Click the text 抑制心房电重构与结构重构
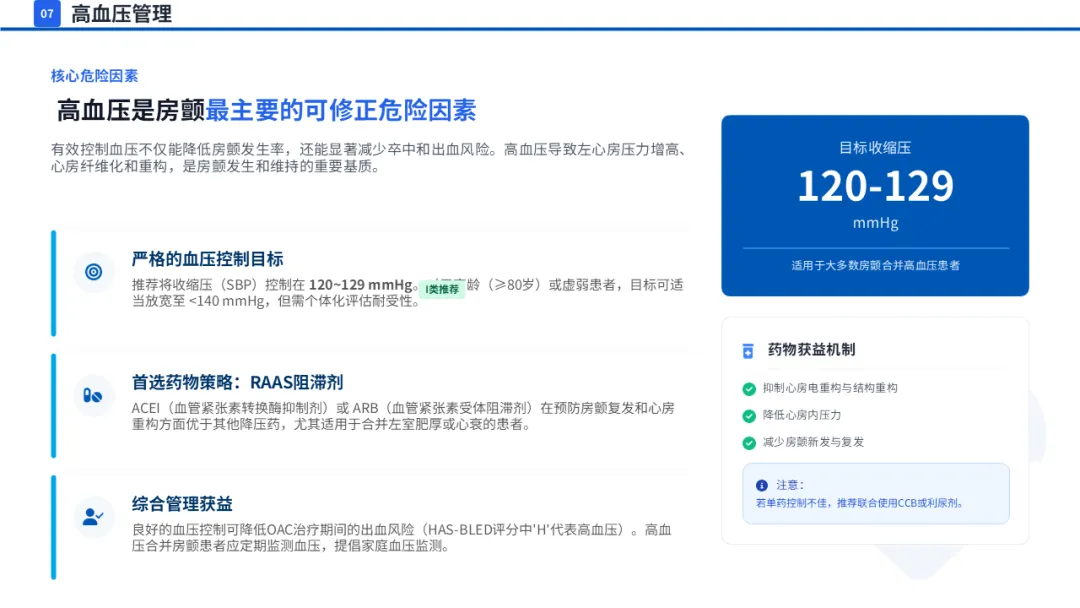 click(x=830, y=388)
